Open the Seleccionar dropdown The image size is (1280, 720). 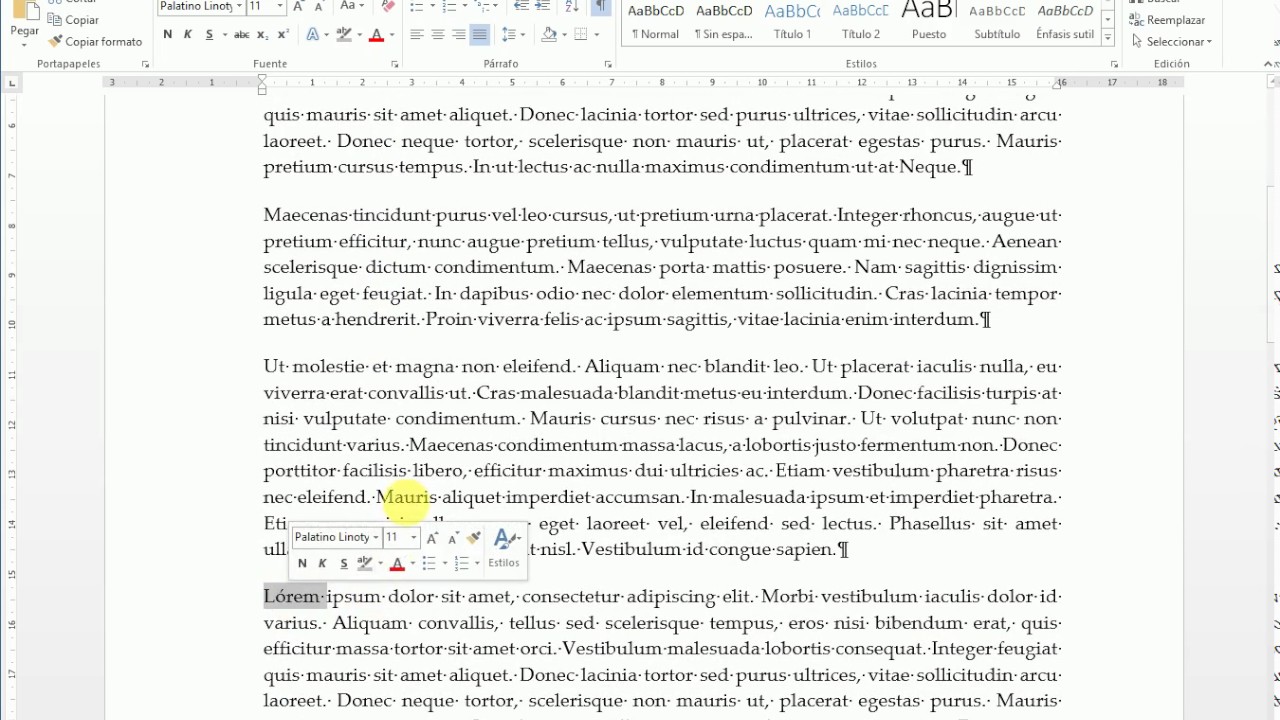pyautogui.click(x=1172, y=42)
